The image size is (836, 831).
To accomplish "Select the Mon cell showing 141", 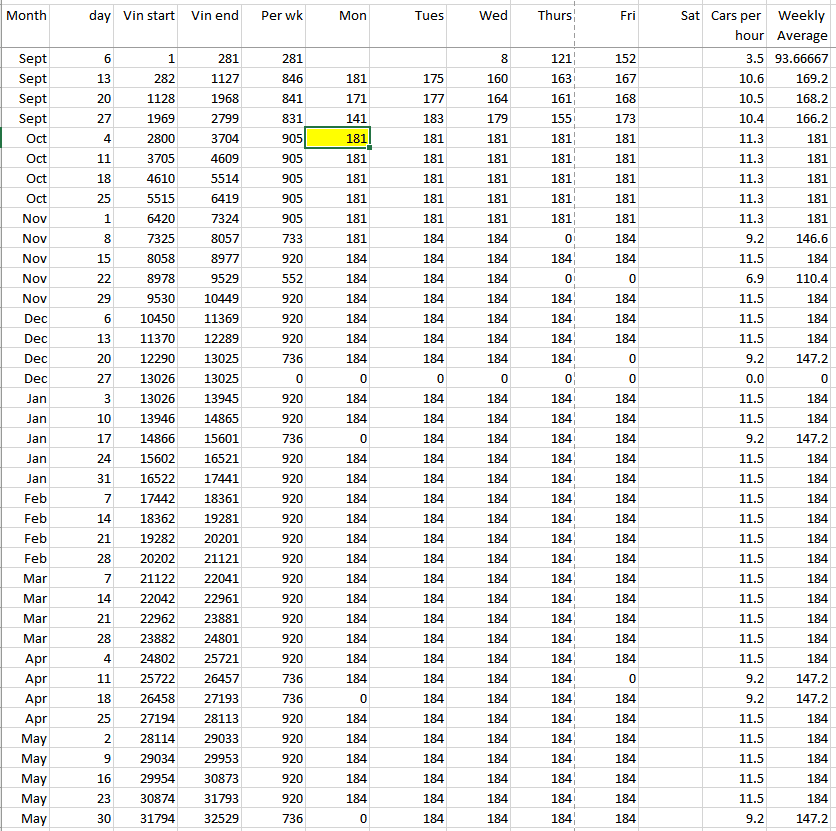I will tap(338, 119).
